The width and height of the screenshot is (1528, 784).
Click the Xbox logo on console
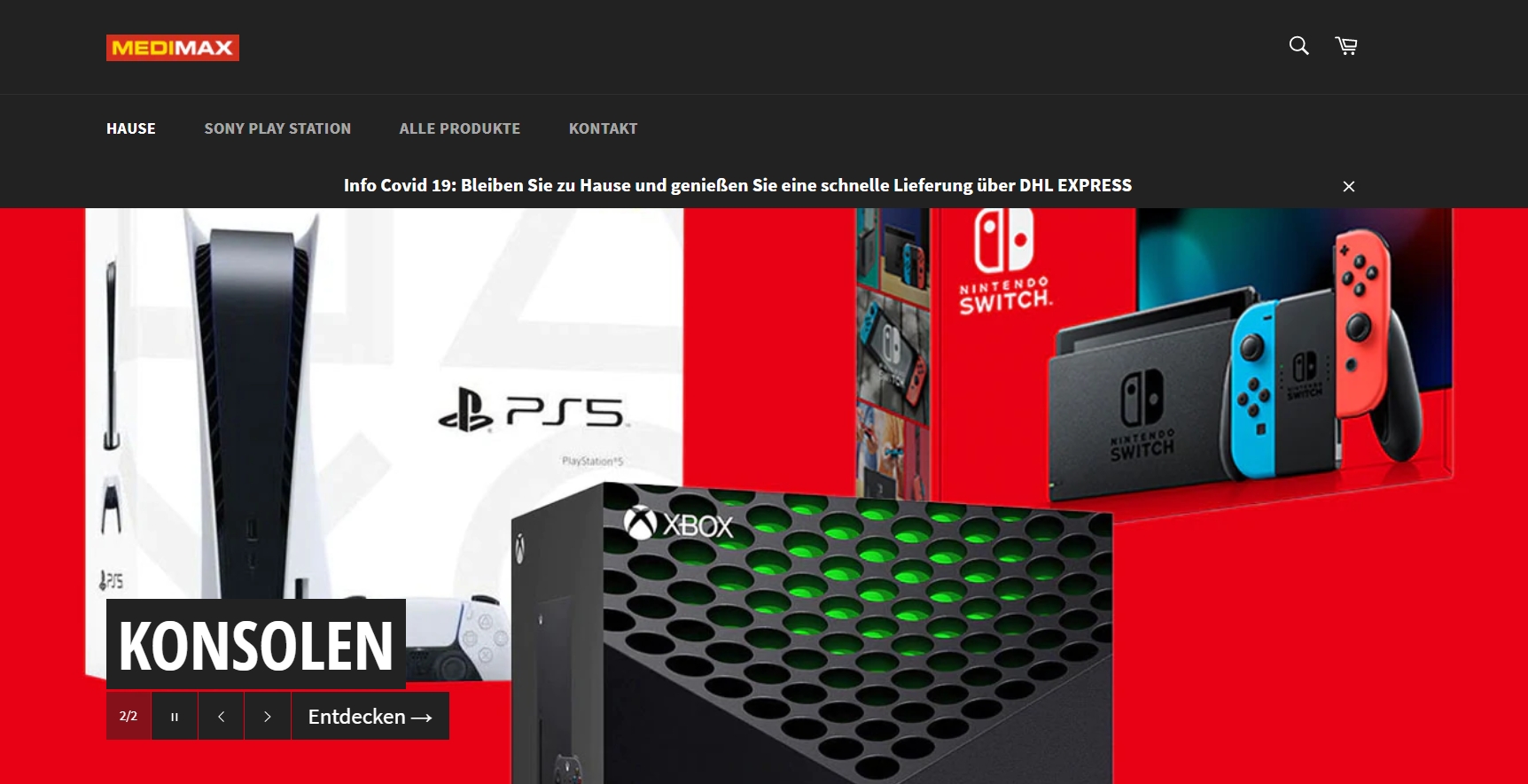tap(679, 524)
